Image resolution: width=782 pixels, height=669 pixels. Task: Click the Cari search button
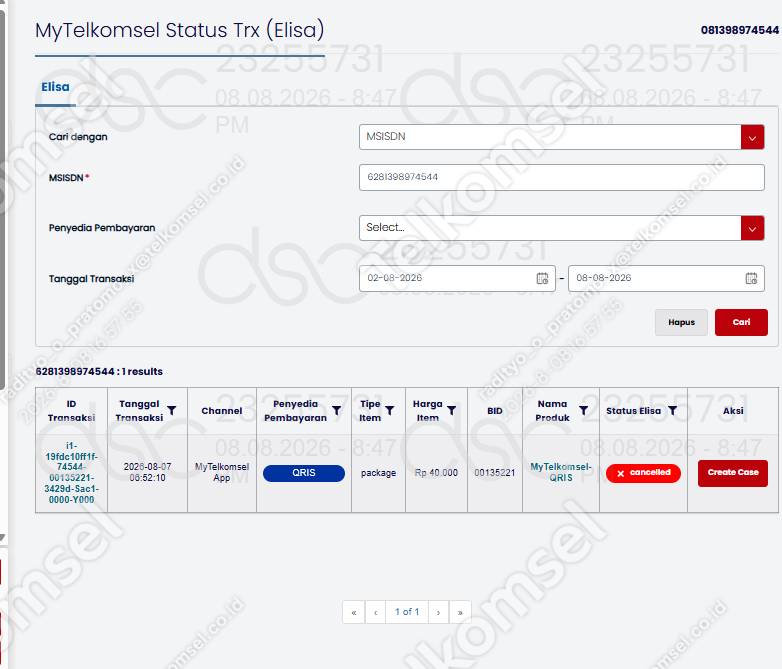741,322
